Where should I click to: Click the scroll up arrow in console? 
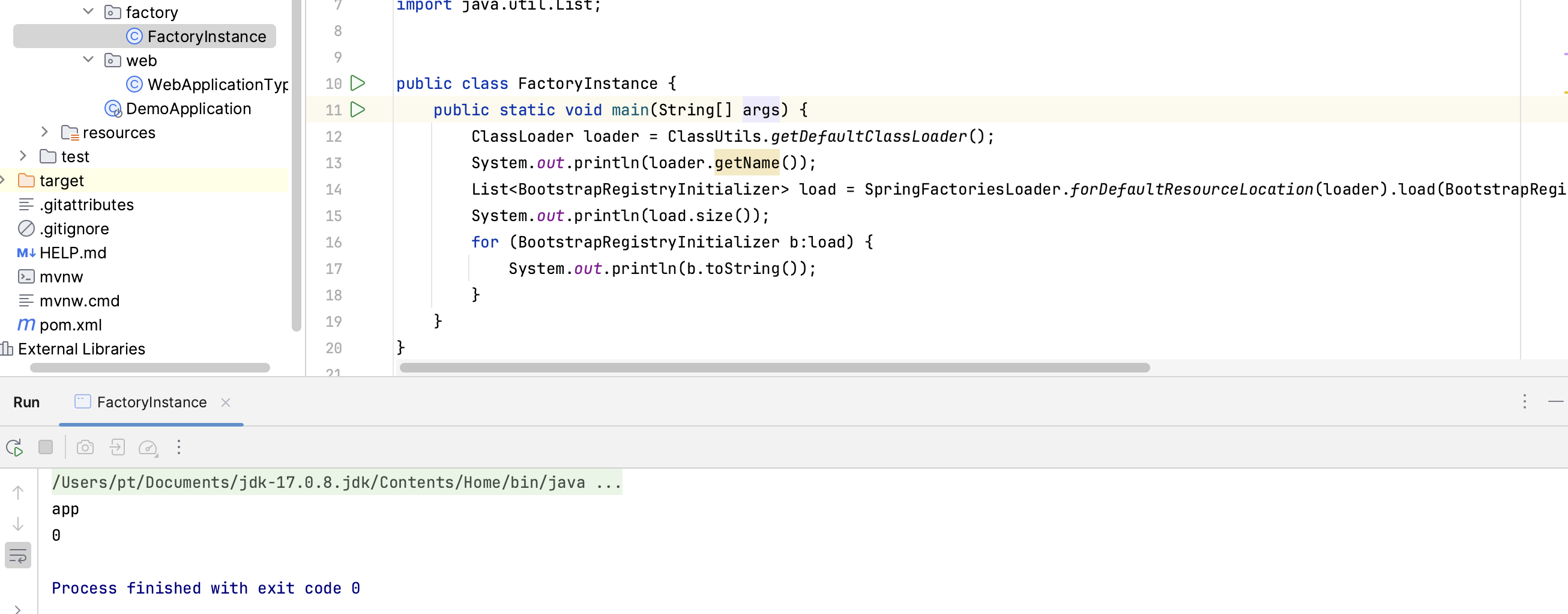pos(18,492)
